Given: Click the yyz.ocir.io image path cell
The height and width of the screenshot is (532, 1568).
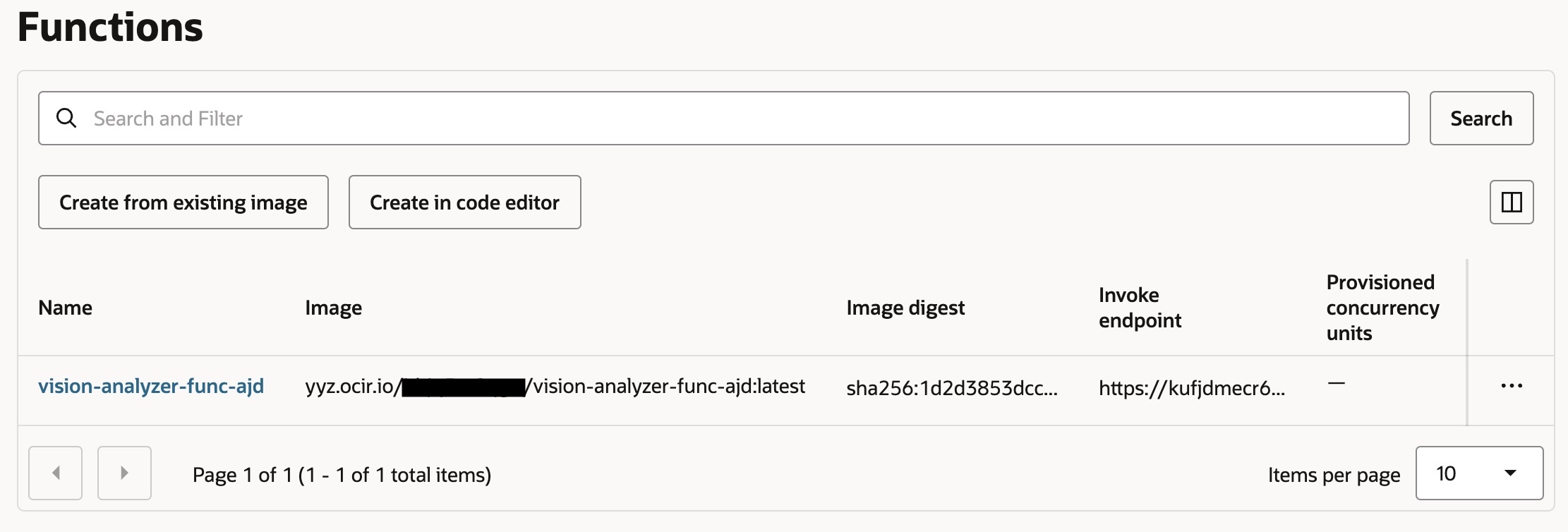Looking at the screenshot, I should (x=555, y=386).
